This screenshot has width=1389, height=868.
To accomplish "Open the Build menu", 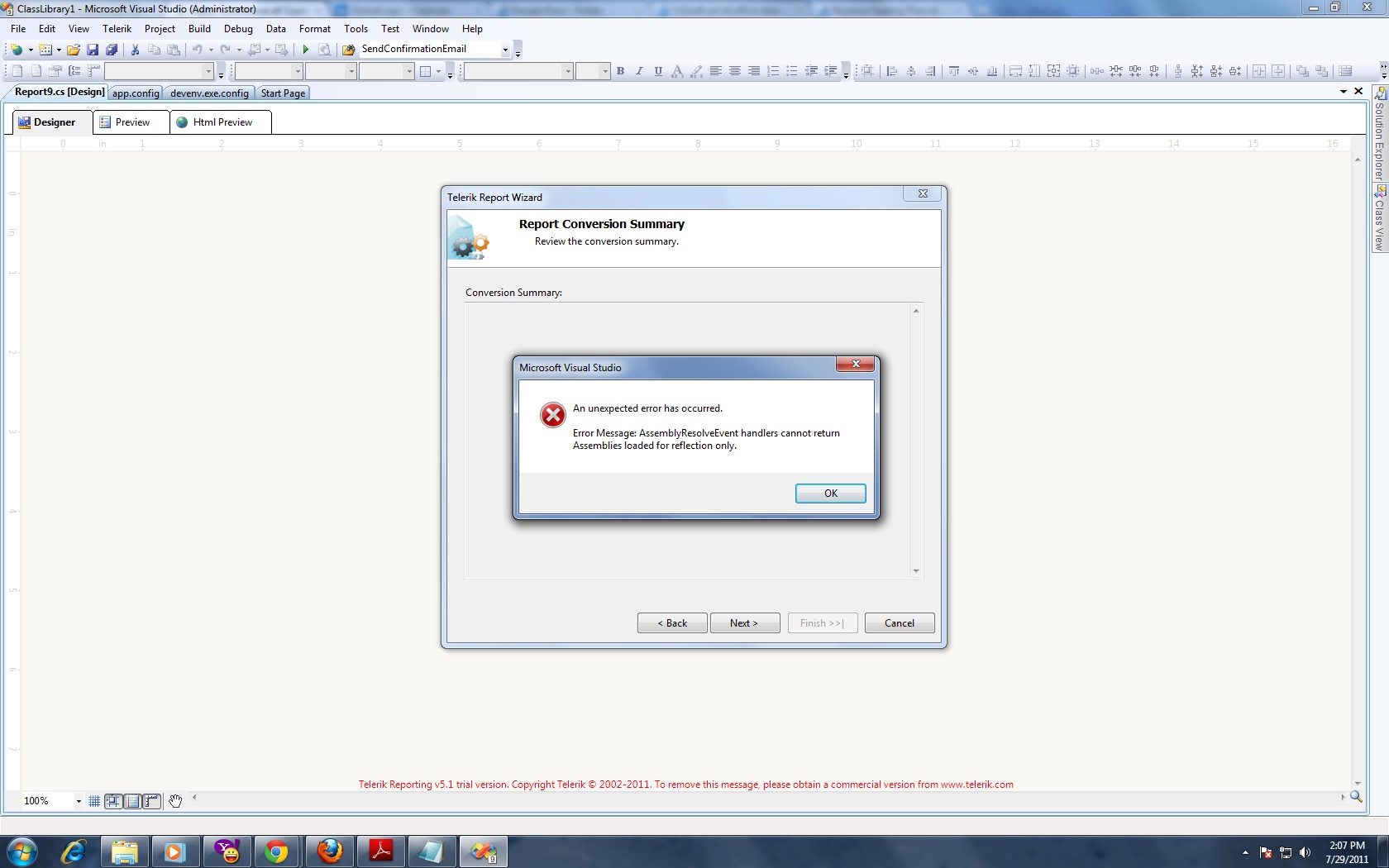I will click(x=199, y=29).
